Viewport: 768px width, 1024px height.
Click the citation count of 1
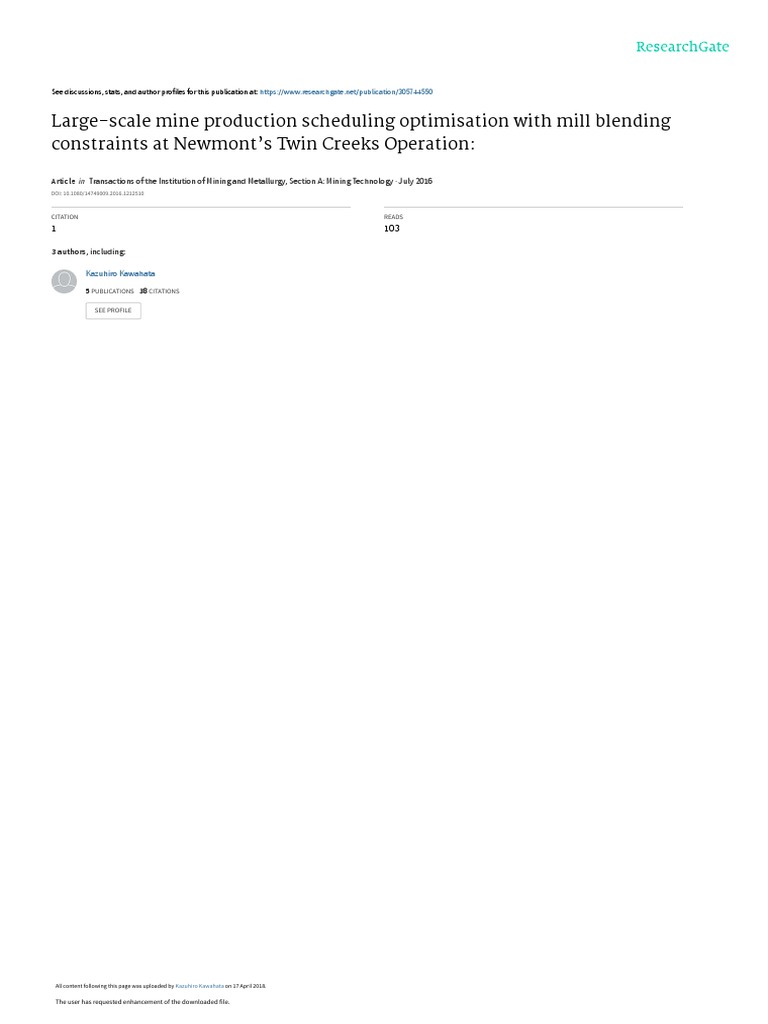tap(54, 229)
